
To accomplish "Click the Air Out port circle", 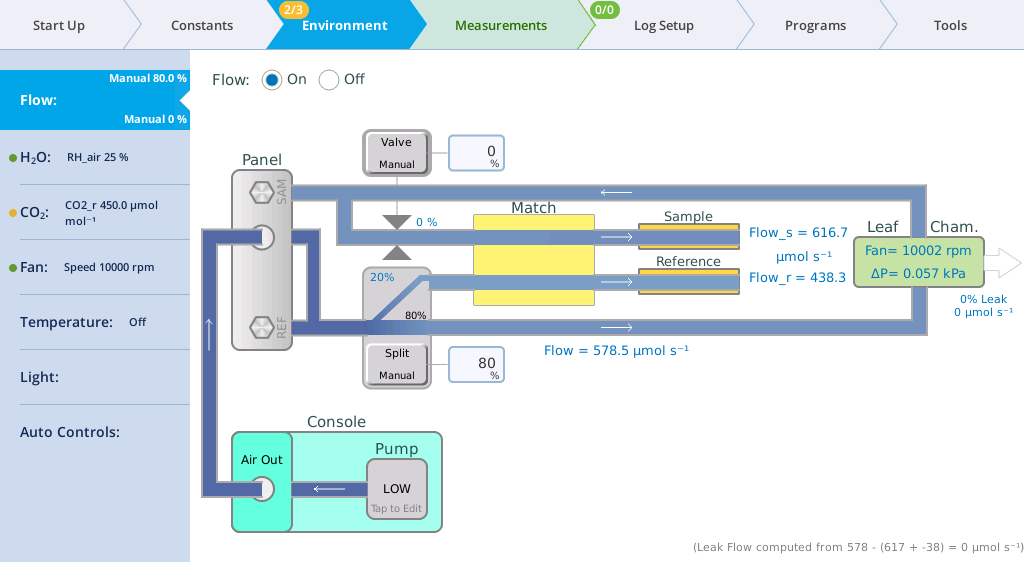I will pyautogui.click(x=262, y=489).
